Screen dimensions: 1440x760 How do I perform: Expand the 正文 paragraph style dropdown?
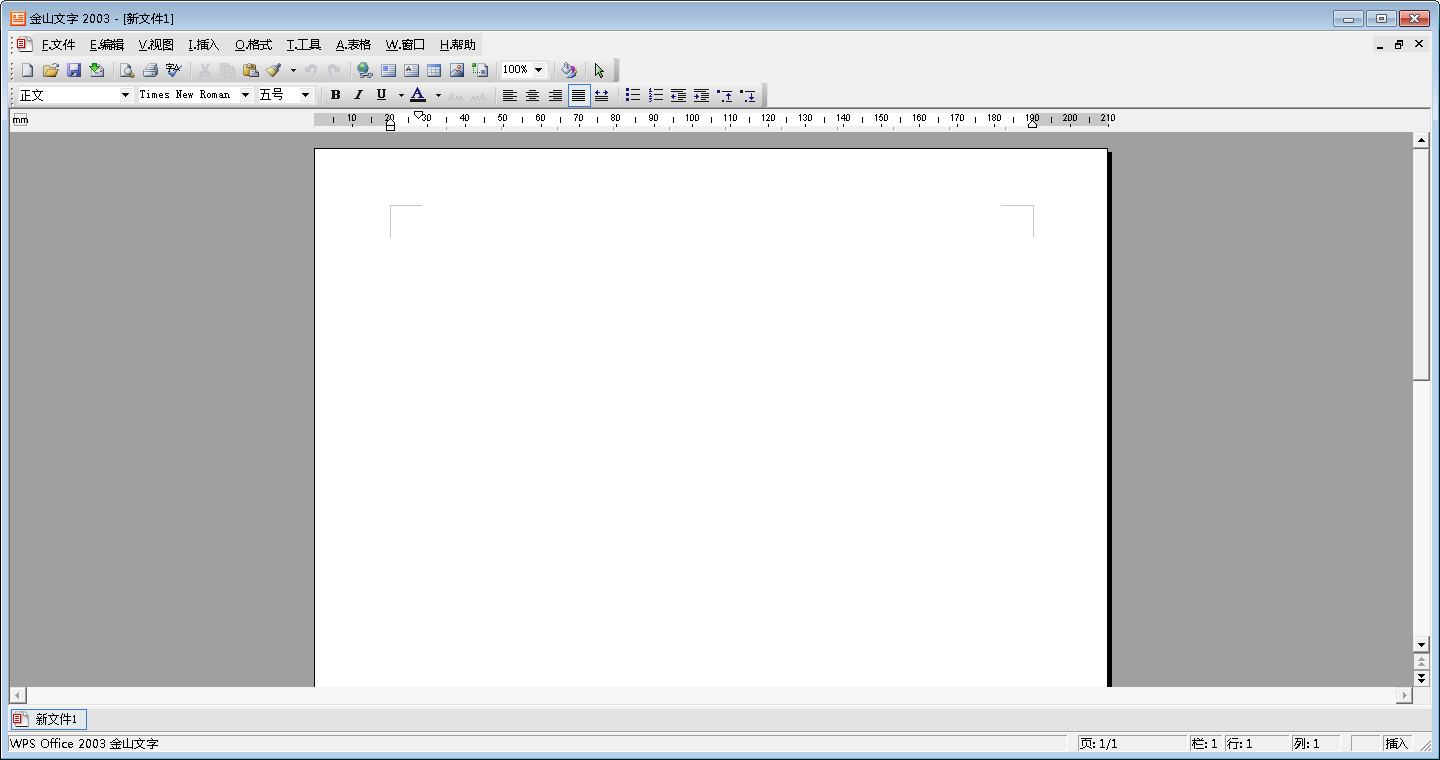125,95
